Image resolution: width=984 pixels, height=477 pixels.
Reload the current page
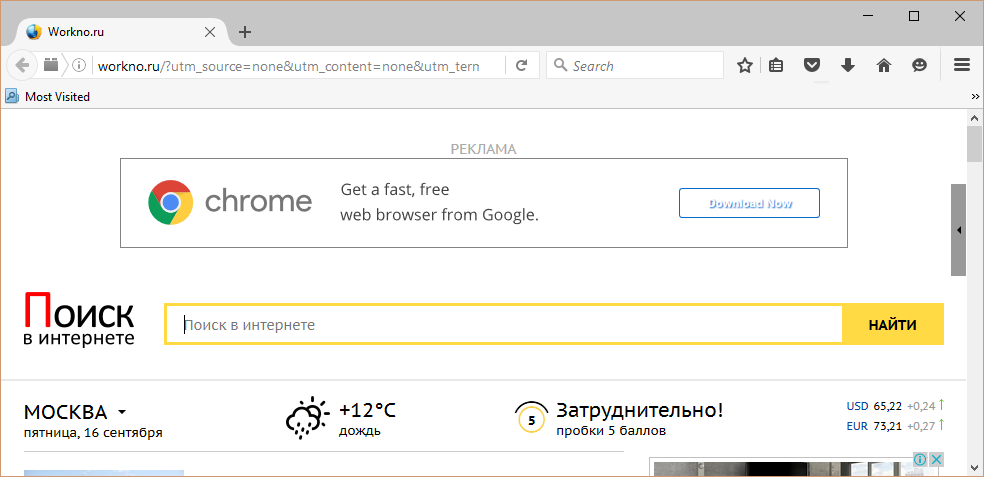click(521, 66)
